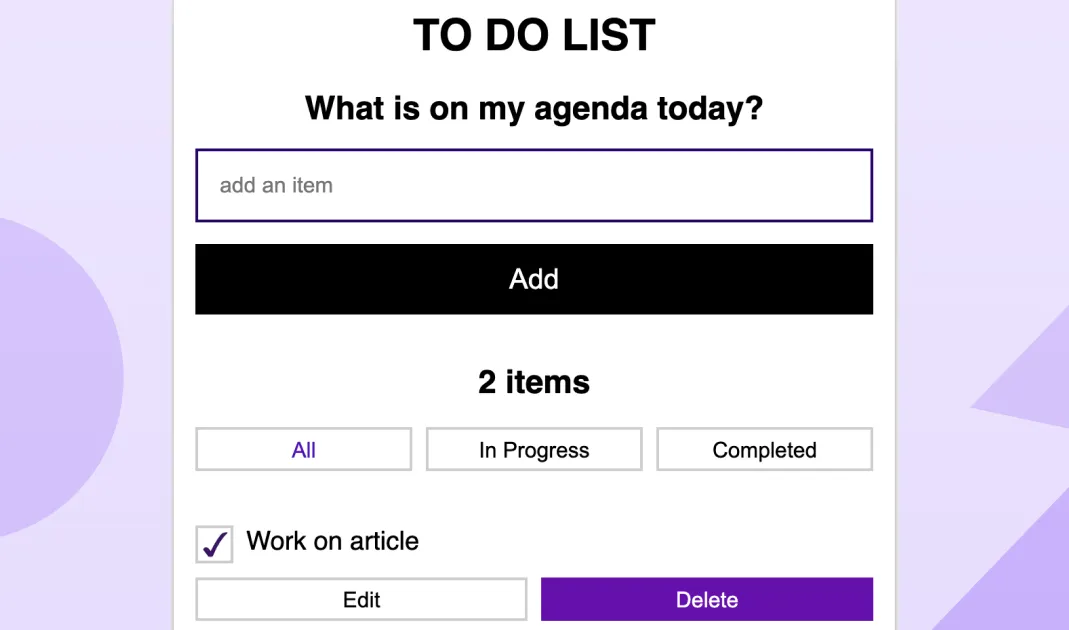
Task: Toggle completion of Work on article
Action: pos(214,545)
